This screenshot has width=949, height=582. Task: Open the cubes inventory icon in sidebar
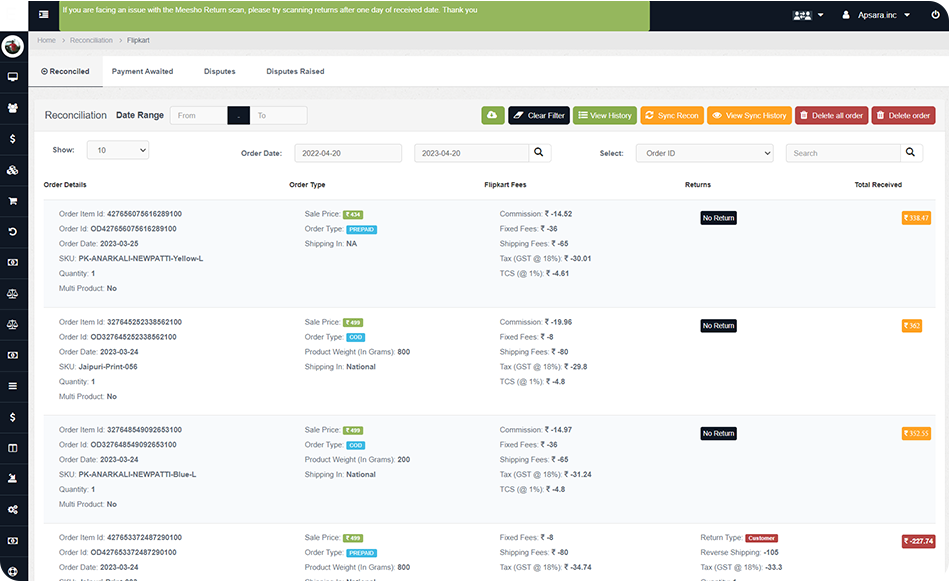click(13, 170)
